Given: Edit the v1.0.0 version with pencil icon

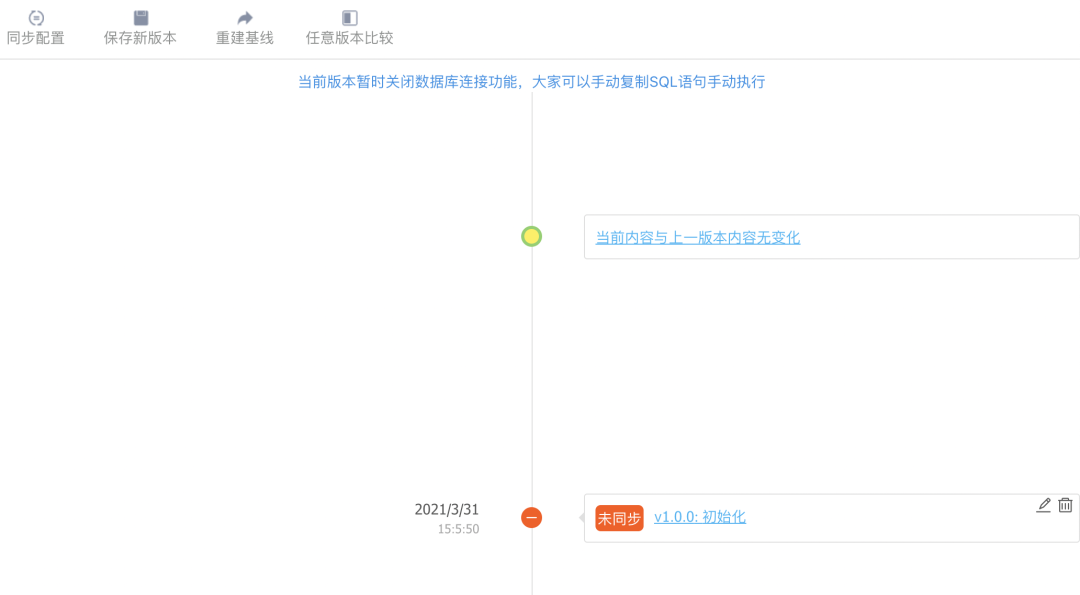Looking at the screenshot, I should pyautogui.click(x=1043, y=505).
